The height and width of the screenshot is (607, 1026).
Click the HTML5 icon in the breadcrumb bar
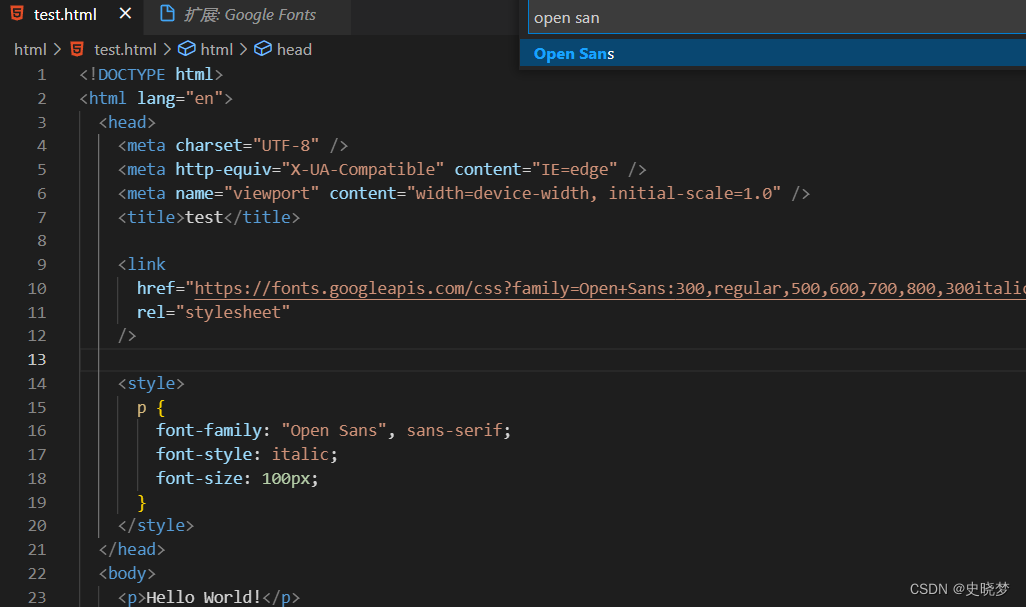77,48
